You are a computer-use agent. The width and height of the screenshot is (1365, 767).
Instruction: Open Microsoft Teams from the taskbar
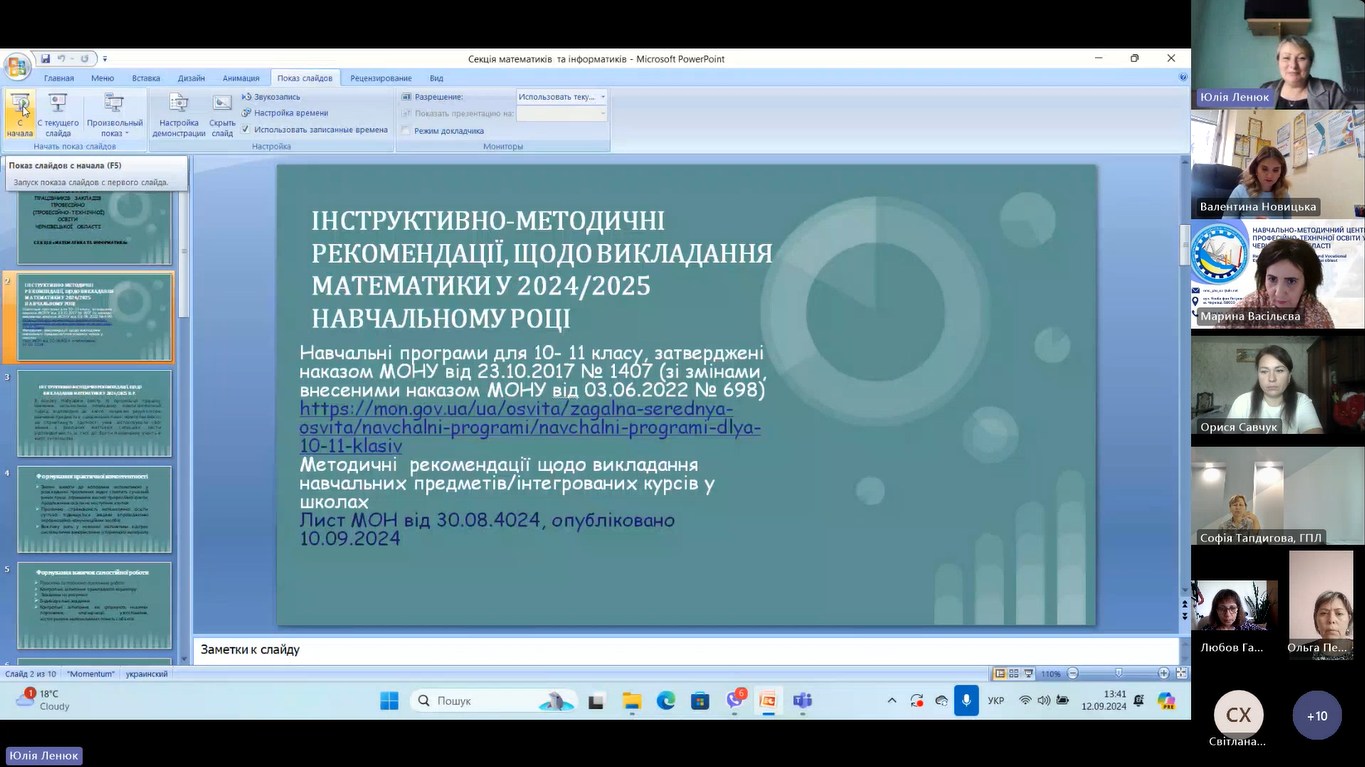click(802, 701)
